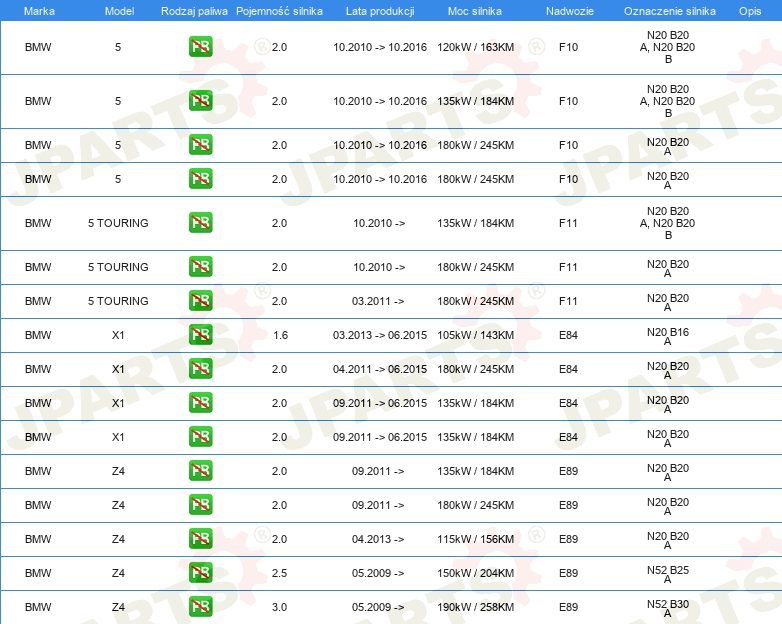Click fuel icon in Z4 3.0 engine row
782x624 pixels.
click(200, 607)
